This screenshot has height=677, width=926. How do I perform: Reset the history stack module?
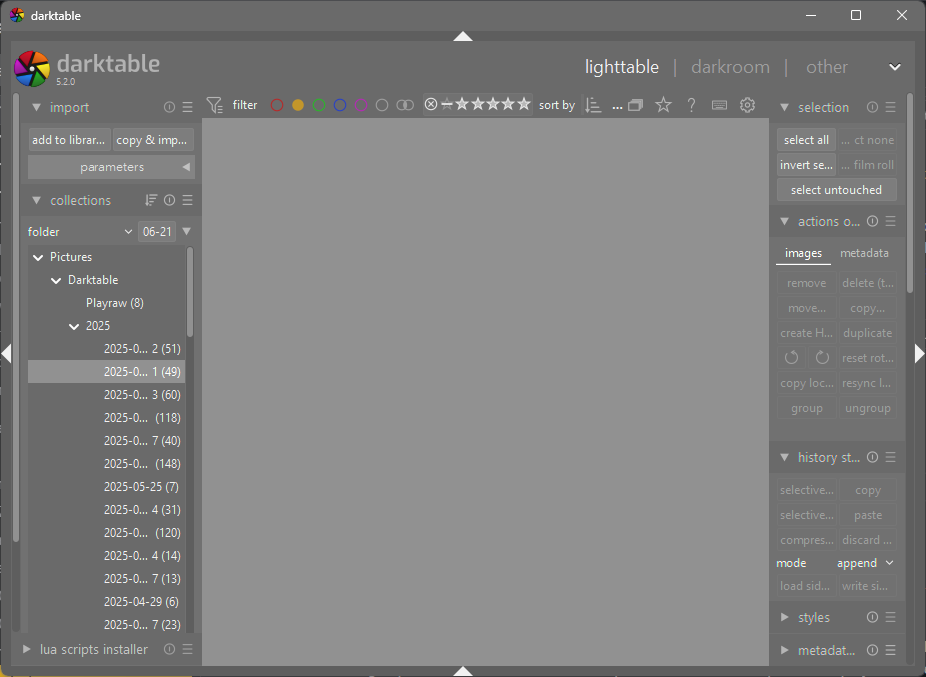coord(872,457)
